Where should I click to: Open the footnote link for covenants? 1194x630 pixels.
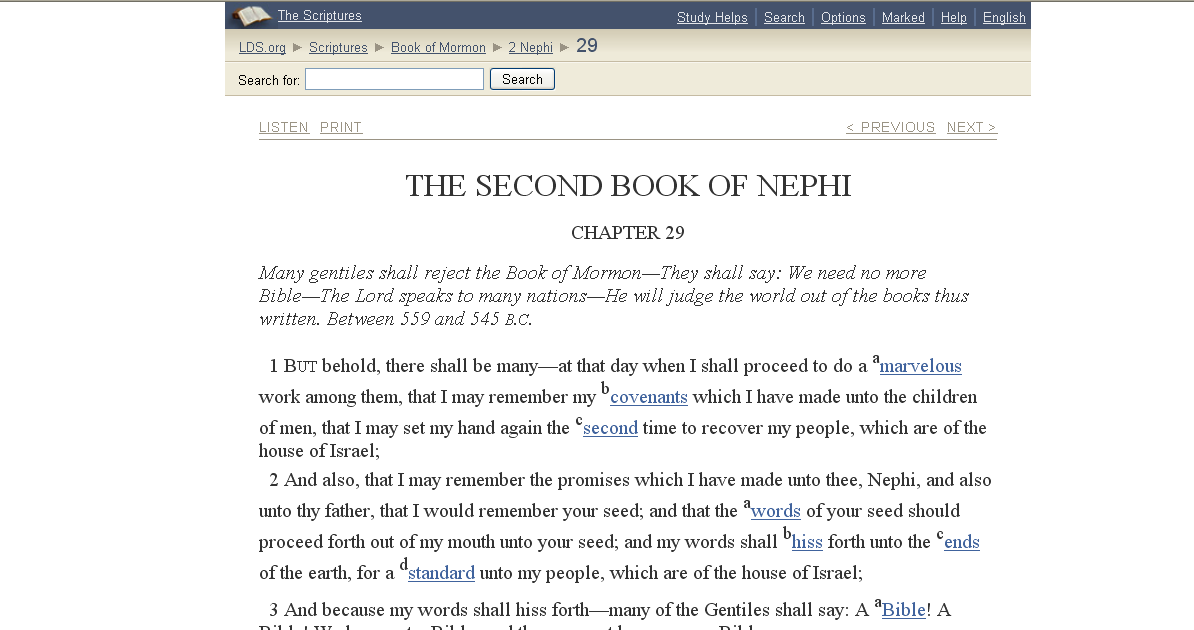(648, 397)
